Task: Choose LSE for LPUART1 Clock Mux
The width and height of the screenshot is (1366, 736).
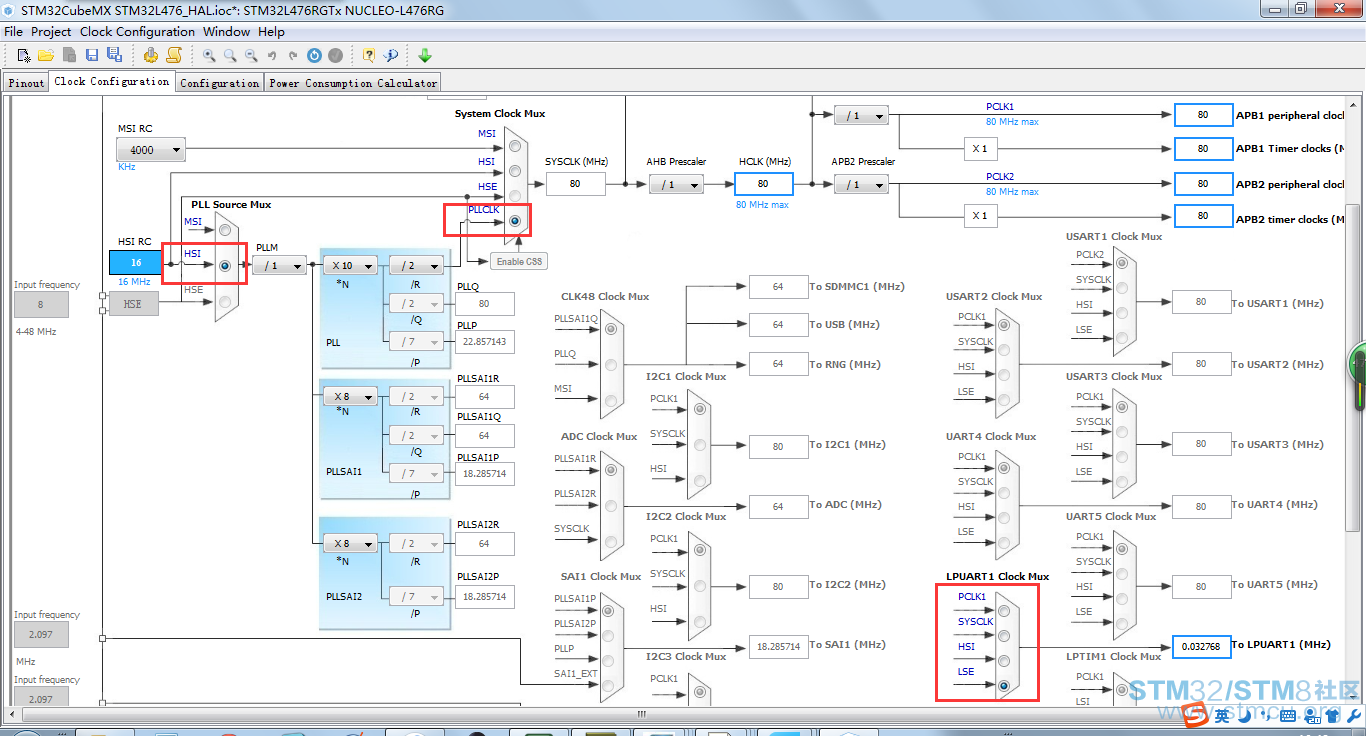Action: (x=1003, y=686)
